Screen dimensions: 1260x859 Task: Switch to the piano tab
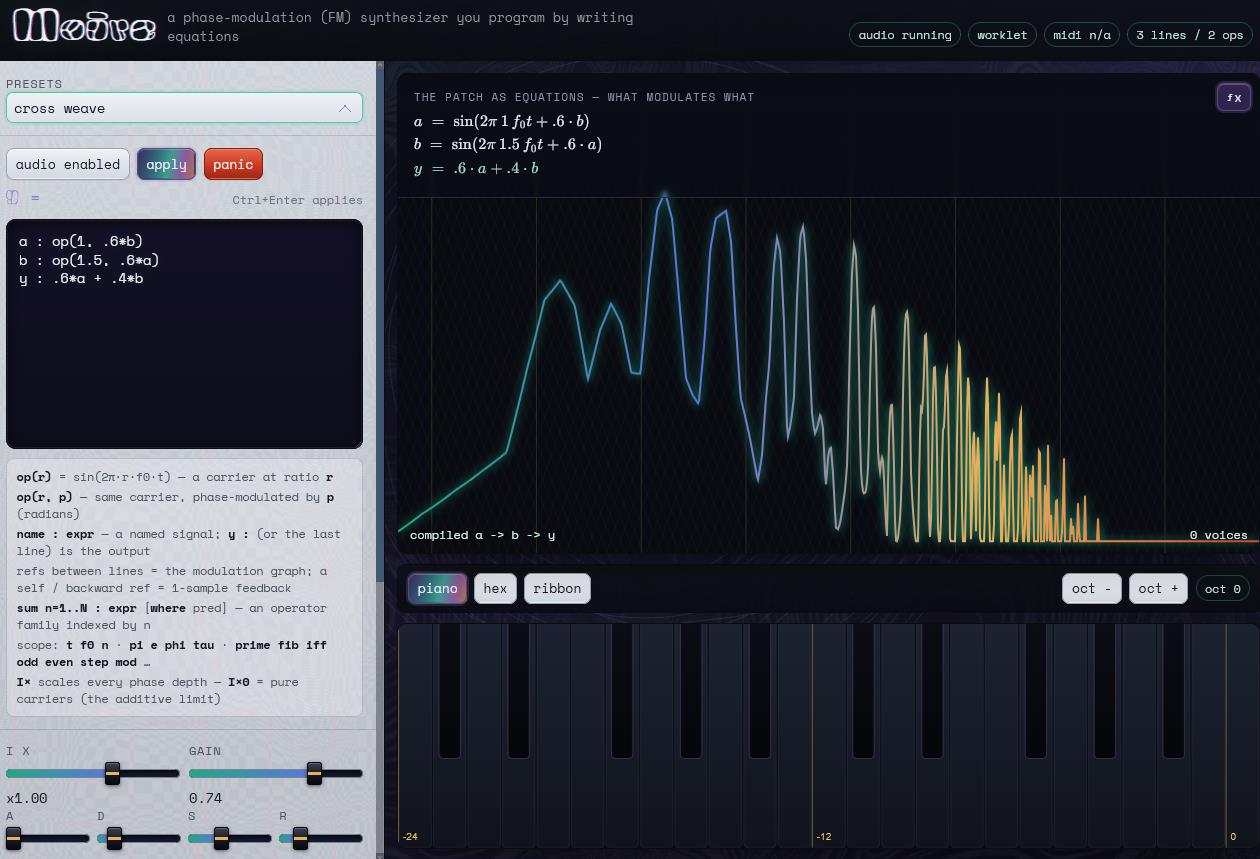click(x=437, y=588)
